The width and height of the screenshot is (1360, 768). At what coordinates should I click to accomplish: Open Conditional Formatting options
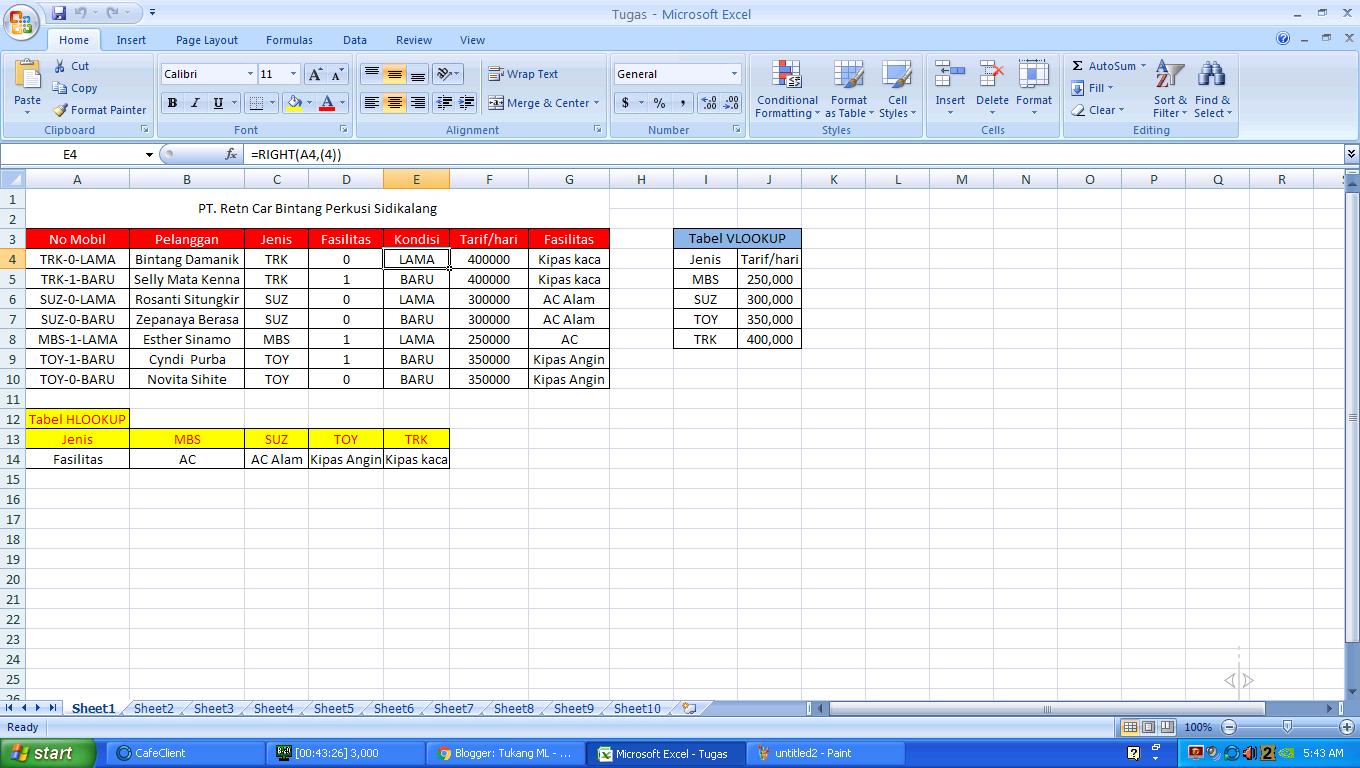(786, 88)
